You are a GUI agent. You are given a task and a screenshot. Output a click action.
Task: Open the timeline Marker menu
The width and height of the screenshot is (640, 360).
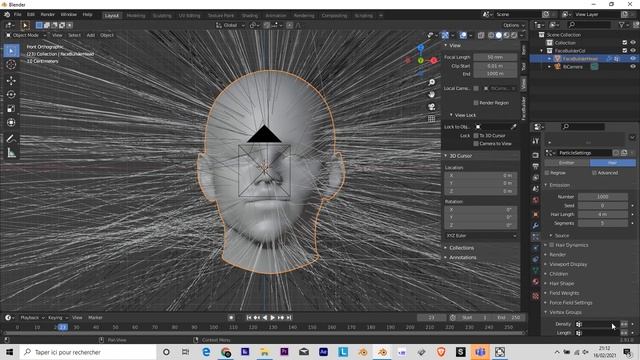coord(95,318)
